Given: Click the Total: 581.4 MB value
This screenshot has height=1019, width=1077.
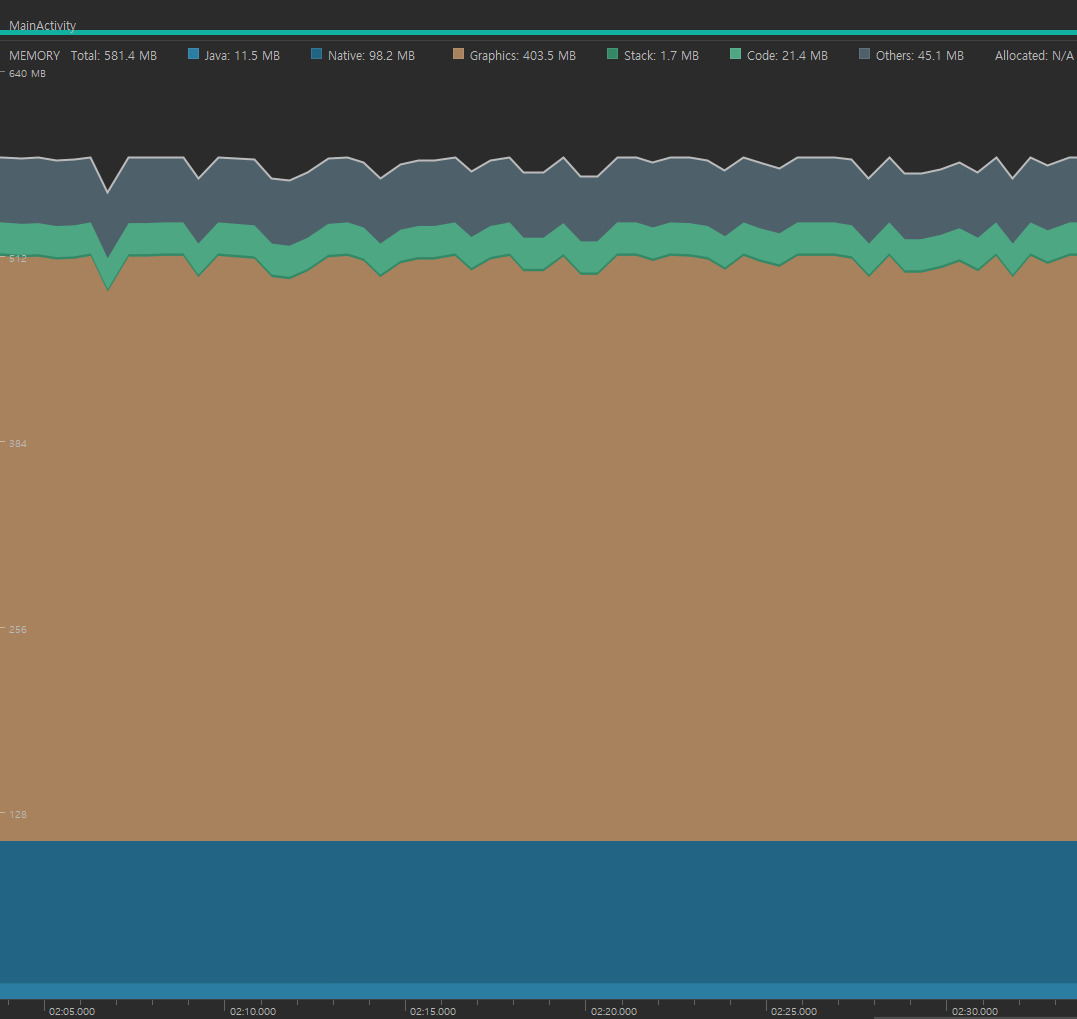Looking at the screenshot, I should click(x=114, y=56).
